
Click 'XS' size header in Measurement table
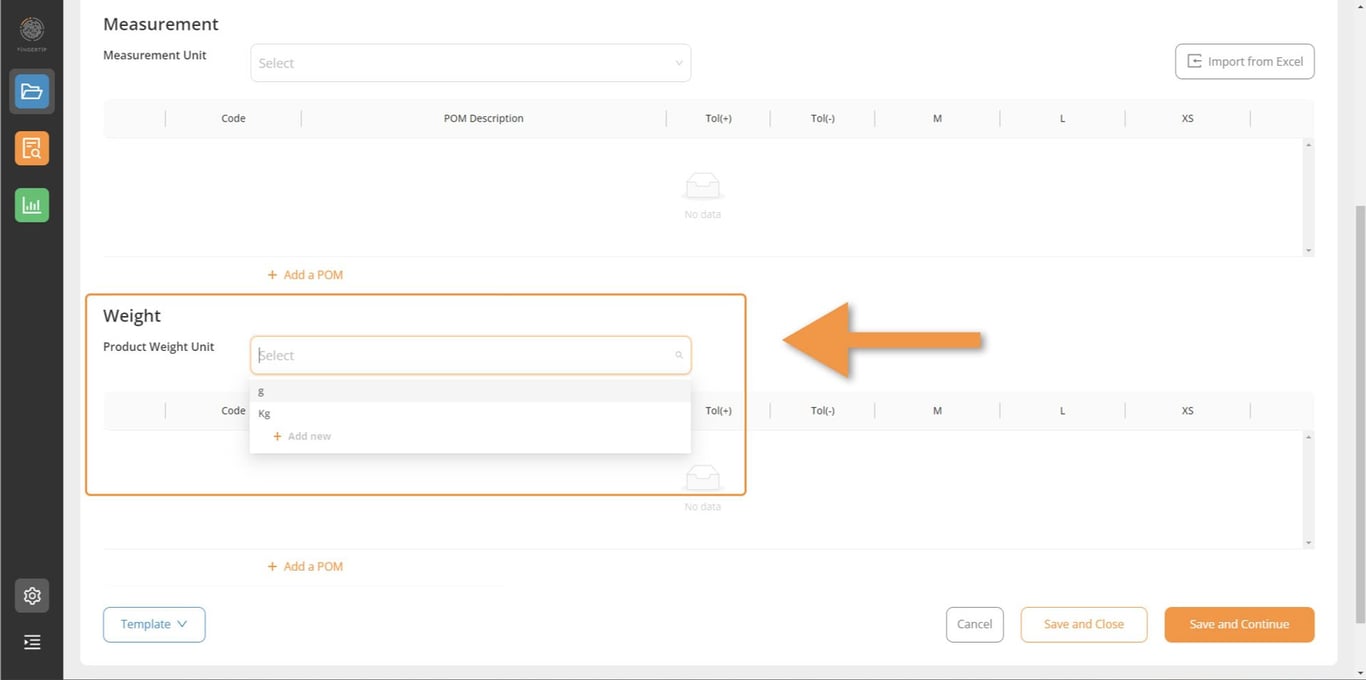point(1187,118)
